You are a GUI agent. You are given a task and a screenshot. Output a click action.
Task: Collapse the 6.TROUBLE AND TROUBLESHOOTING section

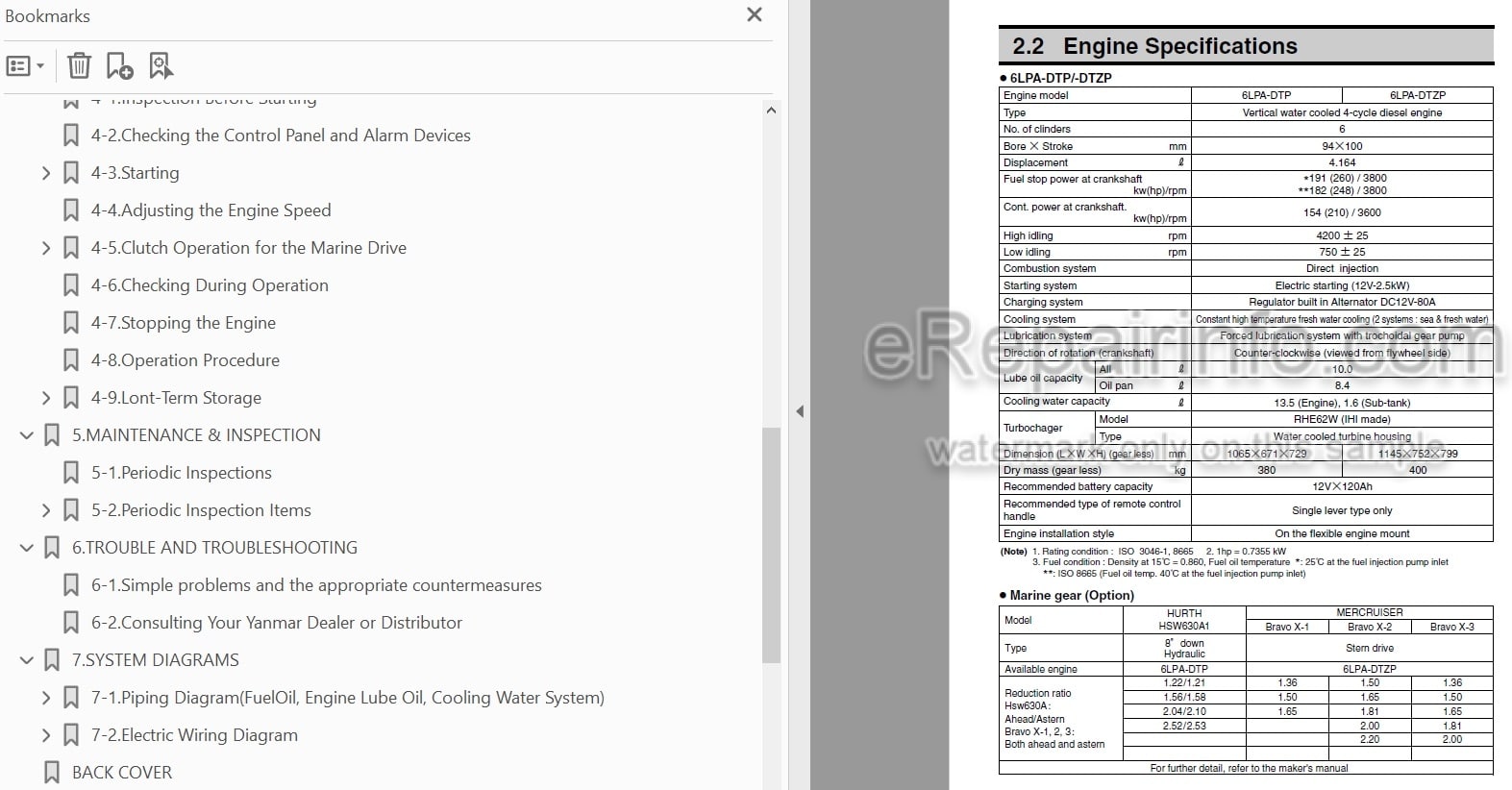[x=27, y=548]
